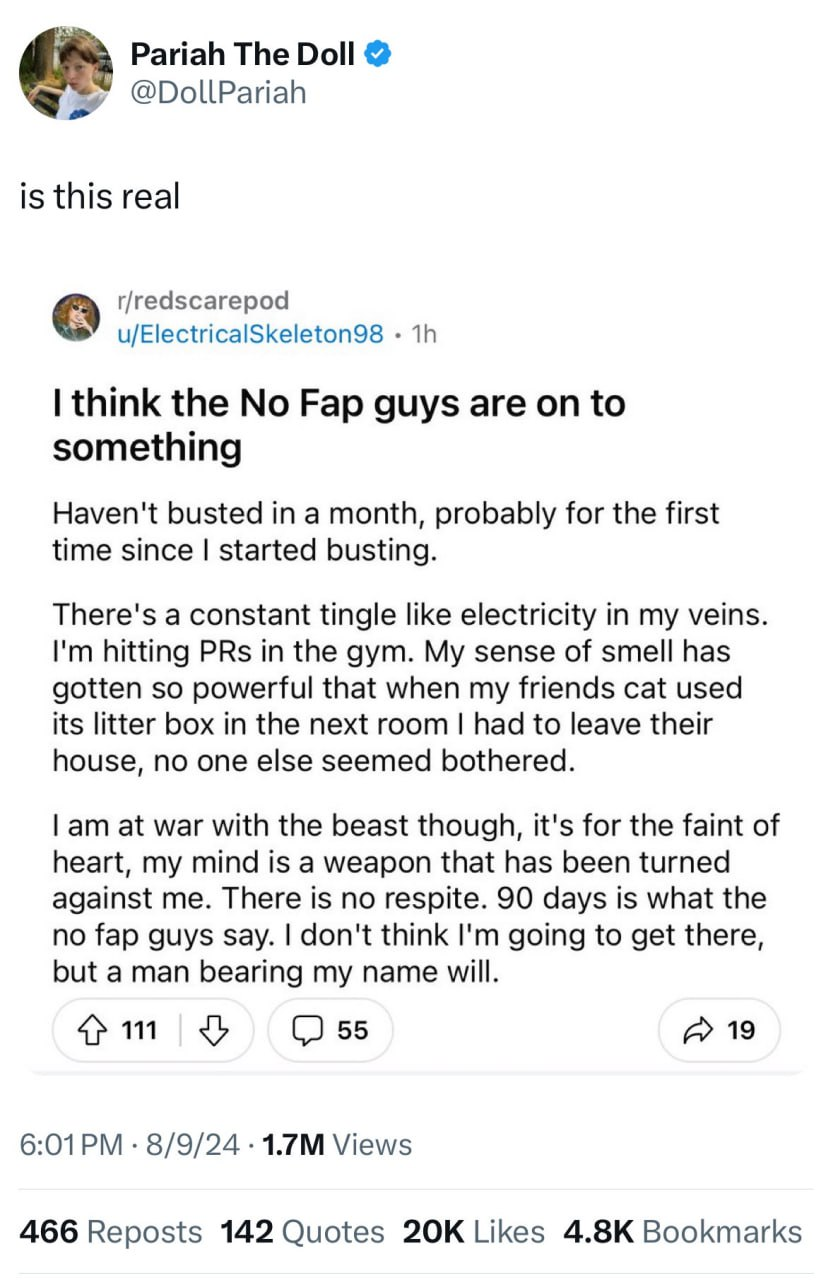Viewport: 833px width, 1280px height.
Task: View the 142 Quotes list
Action: 302,1232
